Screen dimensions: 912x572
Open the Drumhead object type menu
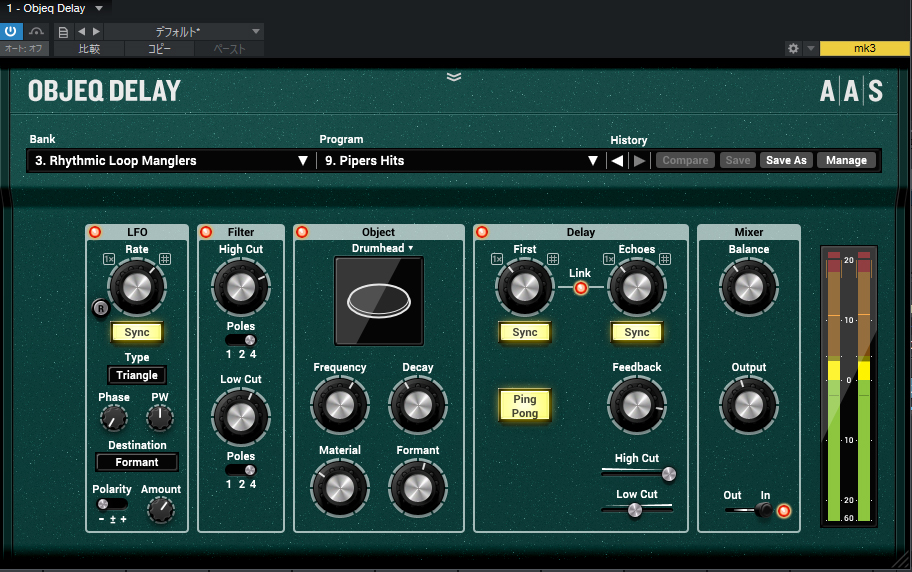tap(382, 248)
